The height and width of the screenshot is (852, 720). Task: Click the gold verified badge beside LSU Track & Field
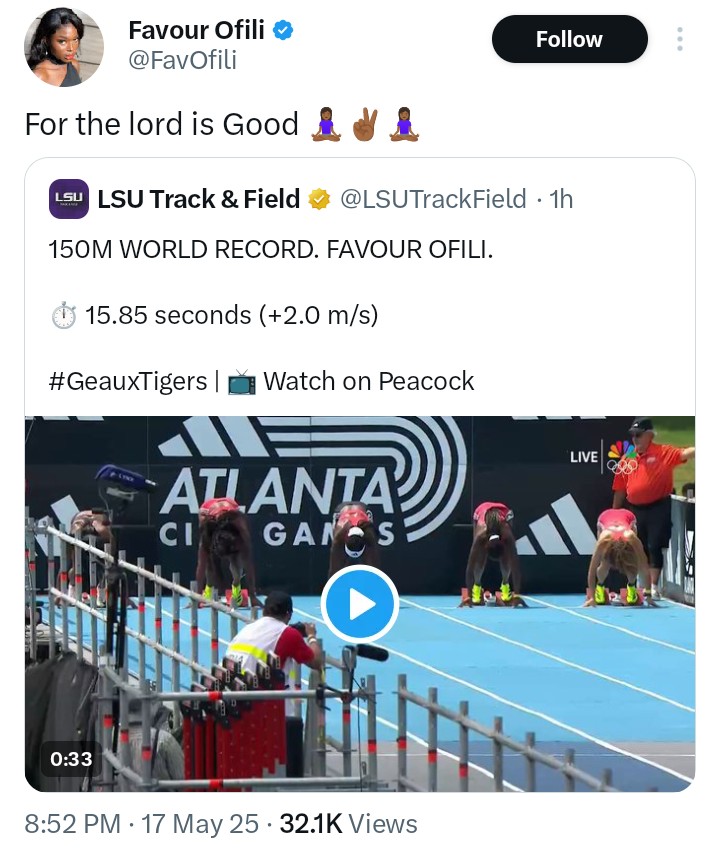[x=319, y=199]
